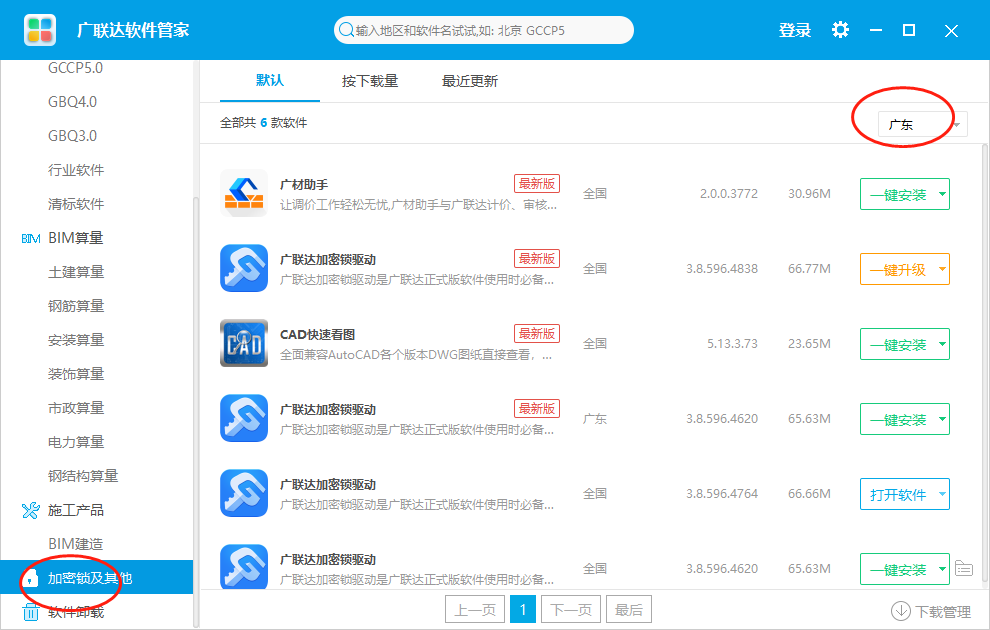
Task: Open 装饰算量 category
Action: (x=76, y=374)
